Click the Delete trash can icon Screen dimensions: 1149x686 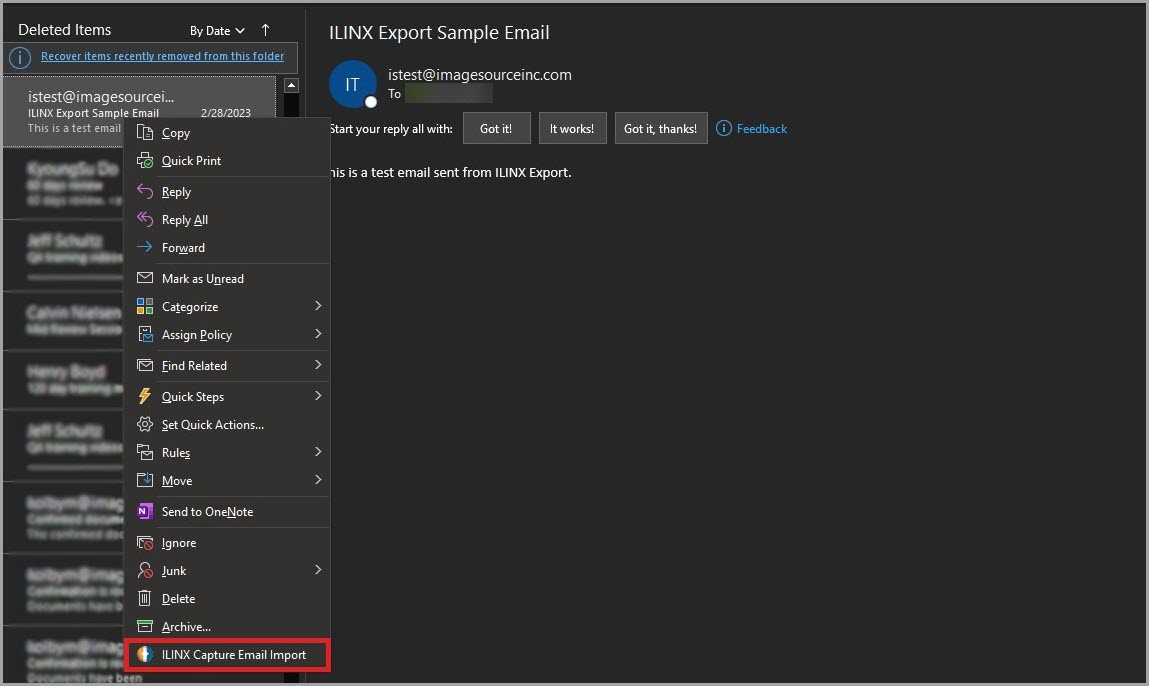click(x=145, y=598)
